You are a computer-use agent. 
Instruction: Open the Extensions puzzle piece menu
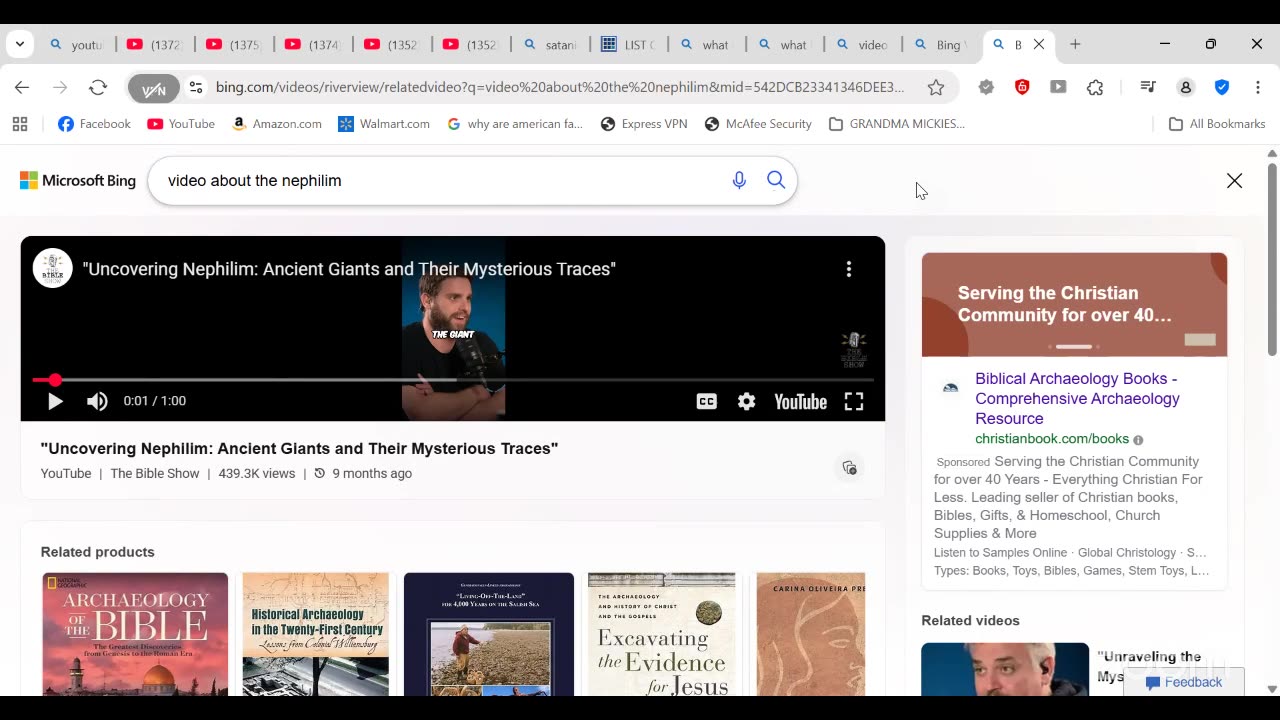point(1095,87)
